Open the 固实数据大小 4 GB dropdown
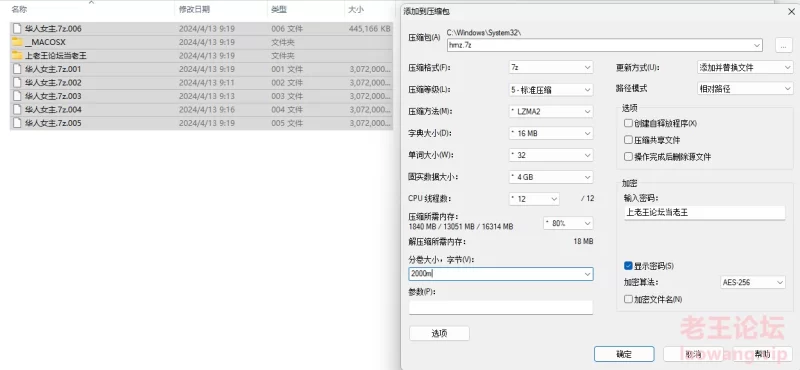This screenshot has width=800, height=370. pyautogui.click(x=551, y=177)
